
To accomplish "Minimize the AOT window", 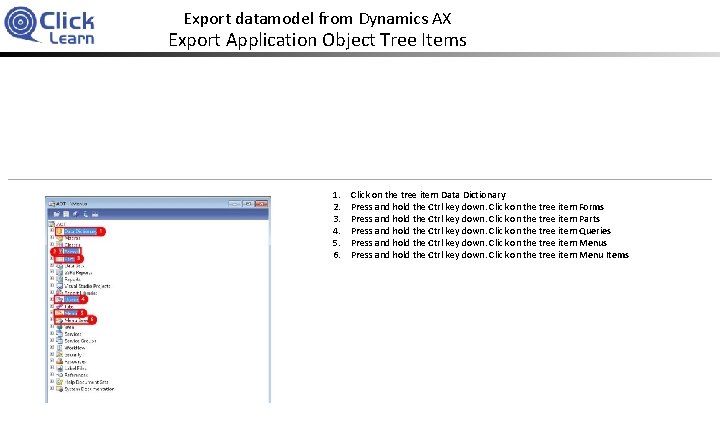I will click(x=234, y=203).
